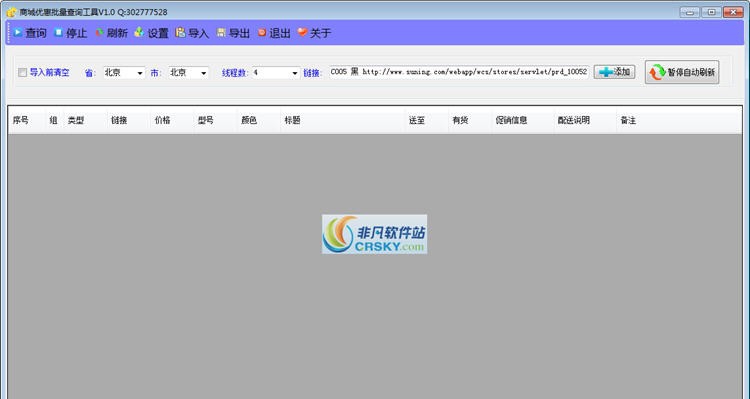Image resolution: width=750 pixels, height=399 pixels.
Task: Select the 标题 column header
Action: [342, 120]
